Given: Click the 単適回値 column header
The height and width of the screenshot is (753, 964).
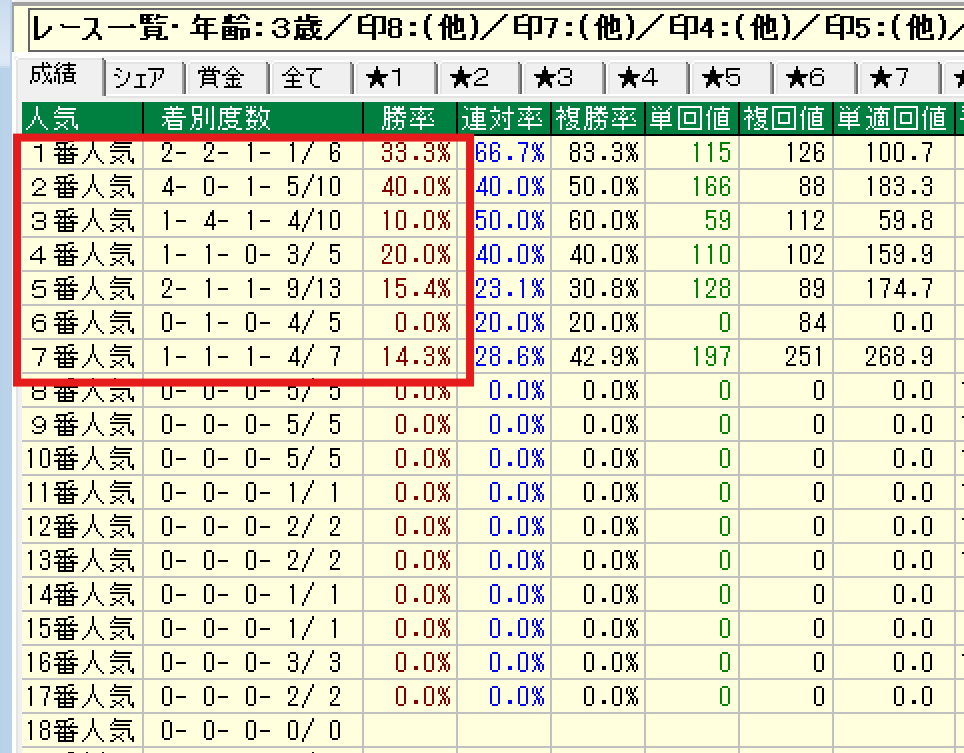Looking at the screenshot, I should (892, 118).
